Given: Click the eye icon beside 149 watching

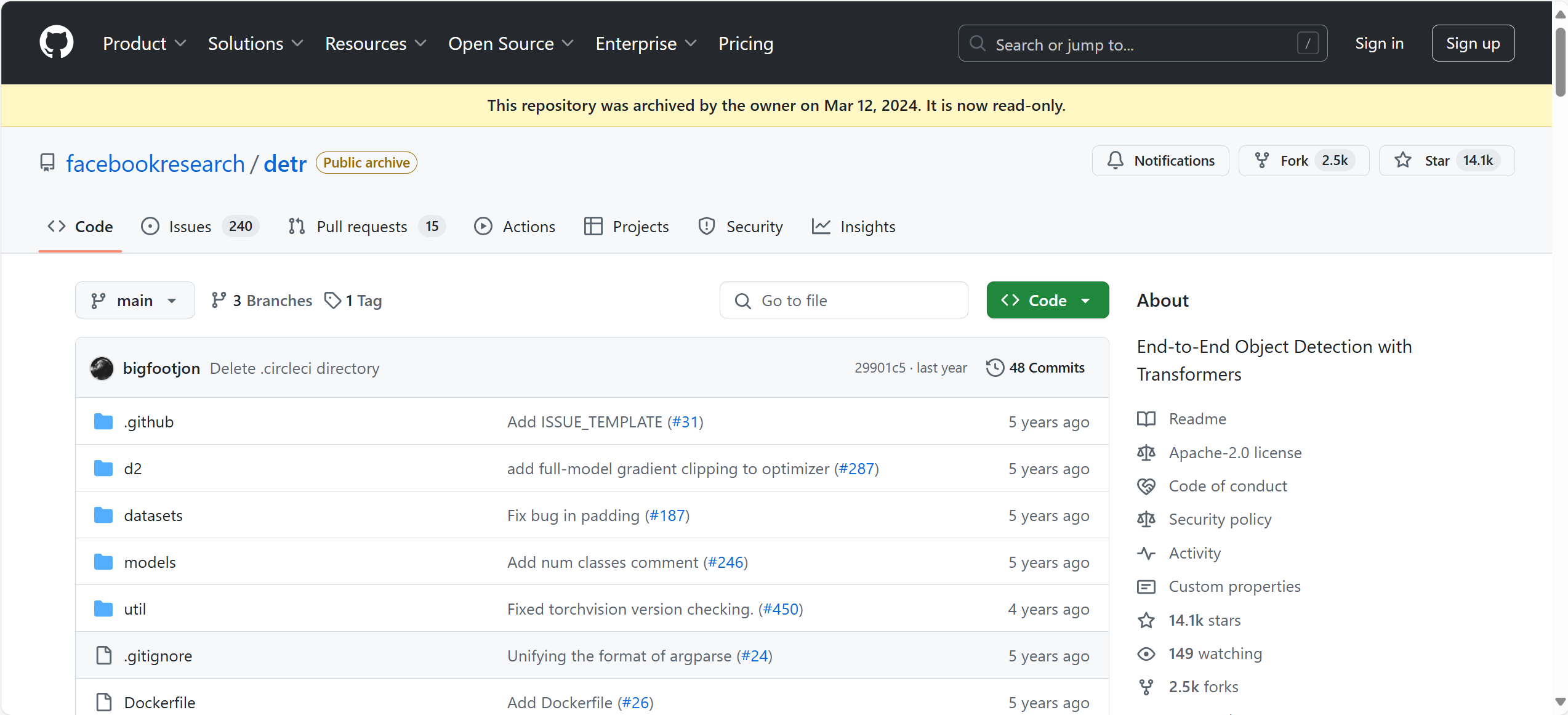Looking at the screenshot, I should tap(1146, 653).
